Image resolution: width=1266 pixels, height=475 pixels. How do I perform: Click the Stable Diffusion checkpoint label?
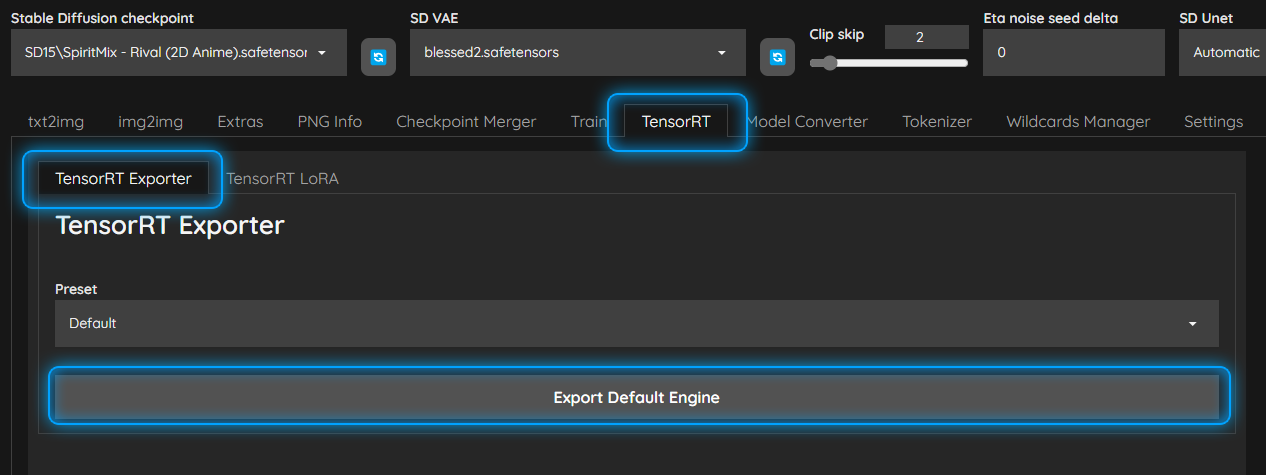[x=102, y=18]
